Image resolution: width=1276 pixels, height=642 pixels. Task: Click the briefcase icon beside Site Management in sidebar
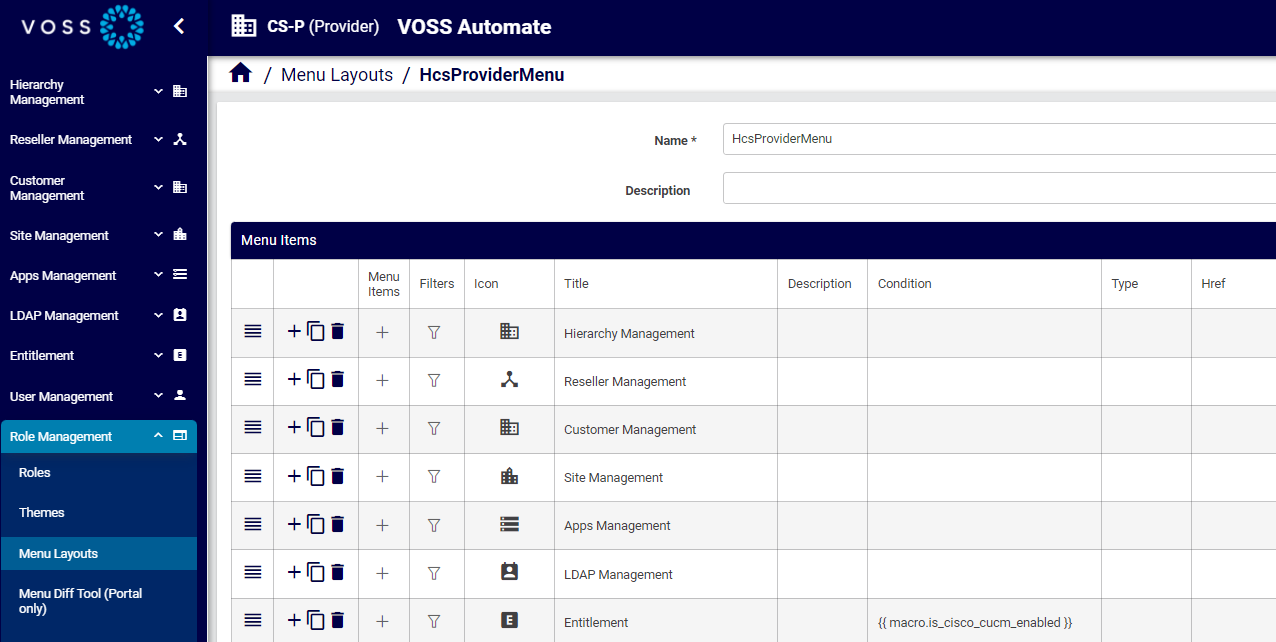pyautogui.click(x=180, y=234)
